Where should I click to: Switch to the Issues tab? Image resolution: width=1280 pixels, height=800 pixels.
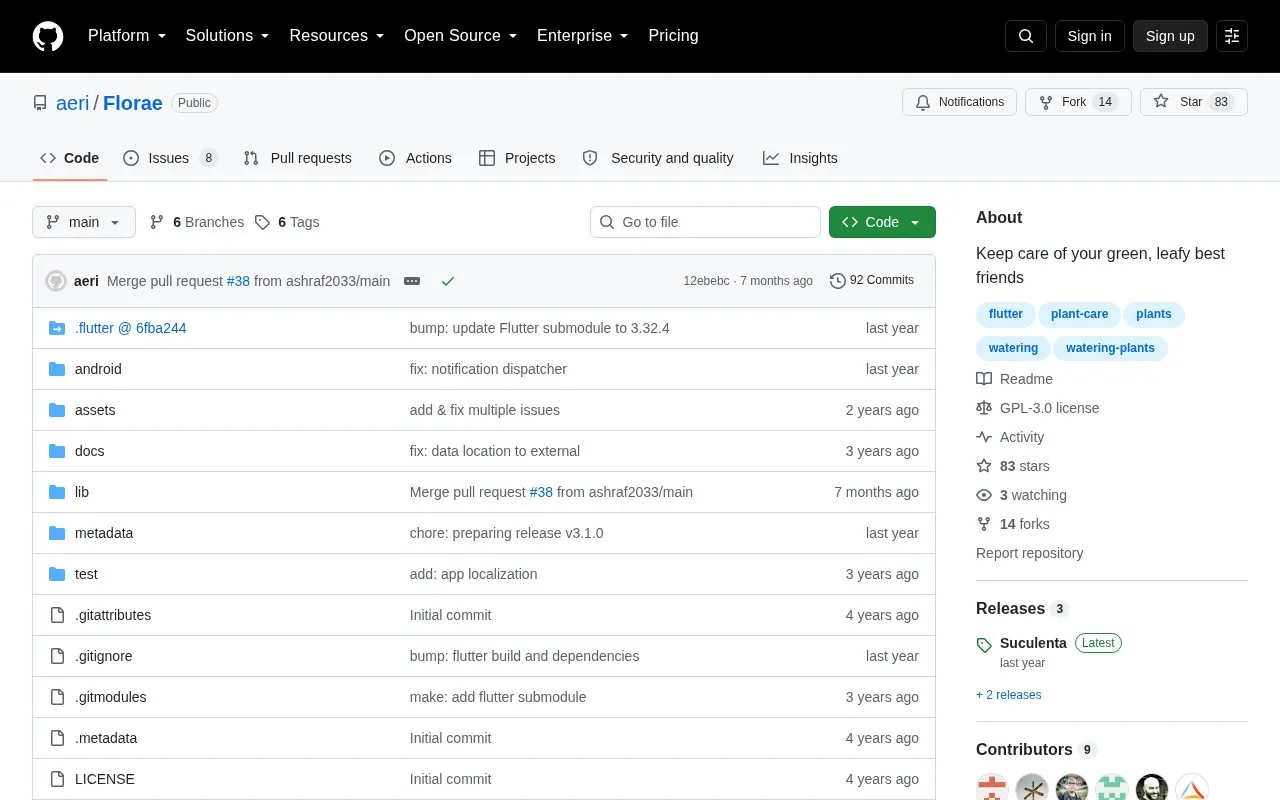(170, 158)
